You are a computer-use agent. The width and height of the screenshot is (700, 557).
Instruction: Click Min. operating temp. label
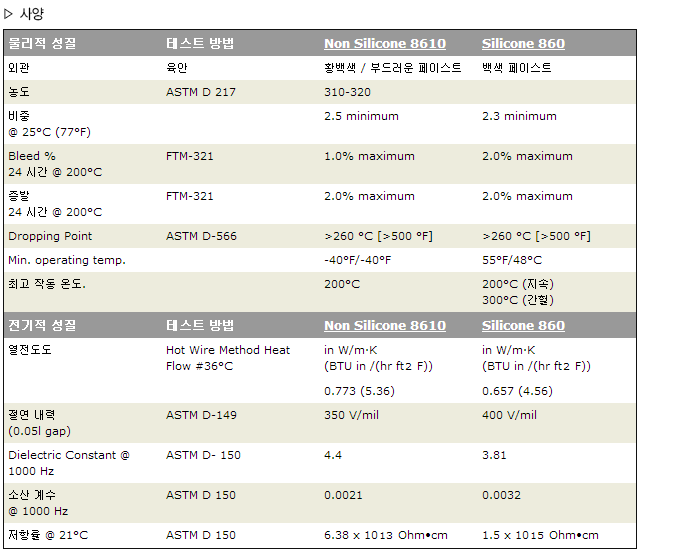click(x=67, y=260)
